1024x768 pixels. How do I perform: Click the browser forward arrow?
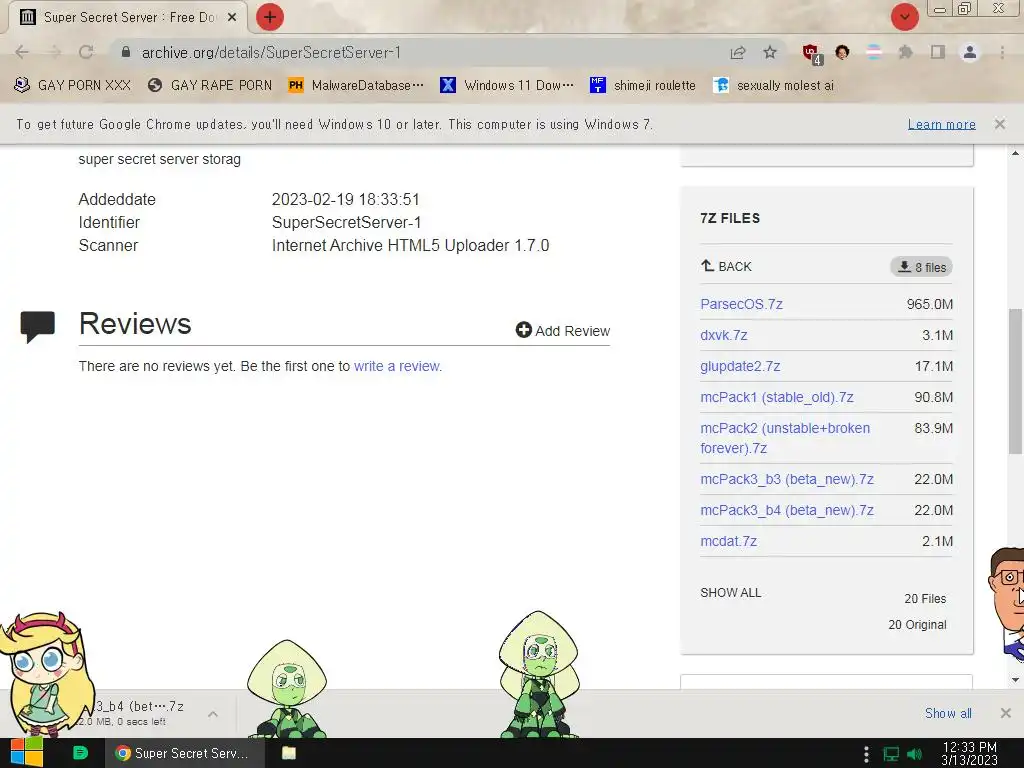point(54,52)
